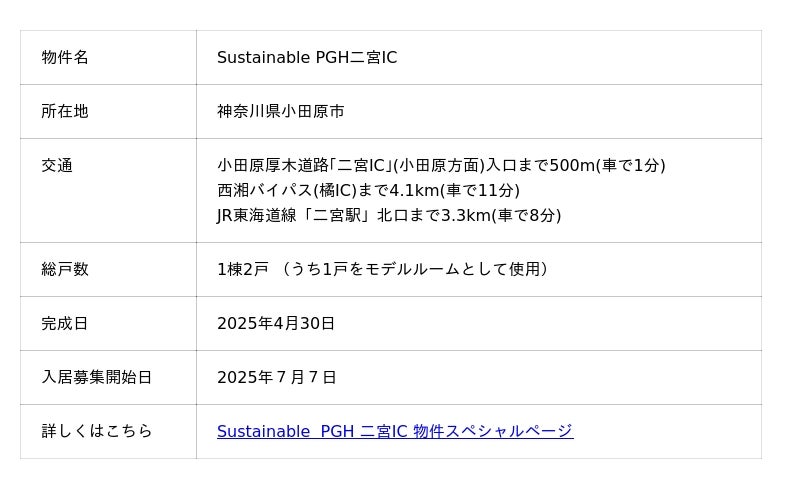Viewport: 800px width, 489px height.
Task: Select the 神奈川県小田原市 address text
Action: (x=280, y=112)
